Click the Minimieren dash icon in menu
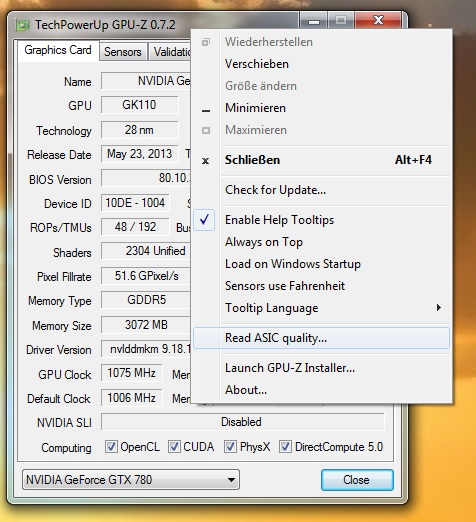The image size is (476, 522). tap(206, 110)
